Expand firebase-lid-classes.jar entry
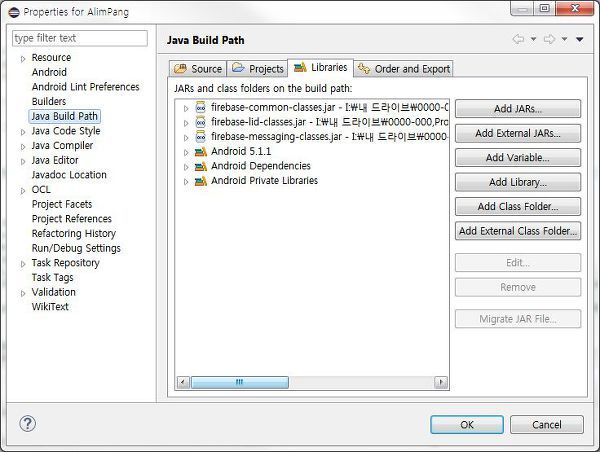Image resolution: width=600 pixels, height=452 pixels. pyautogui.click(x=186, y=123)
